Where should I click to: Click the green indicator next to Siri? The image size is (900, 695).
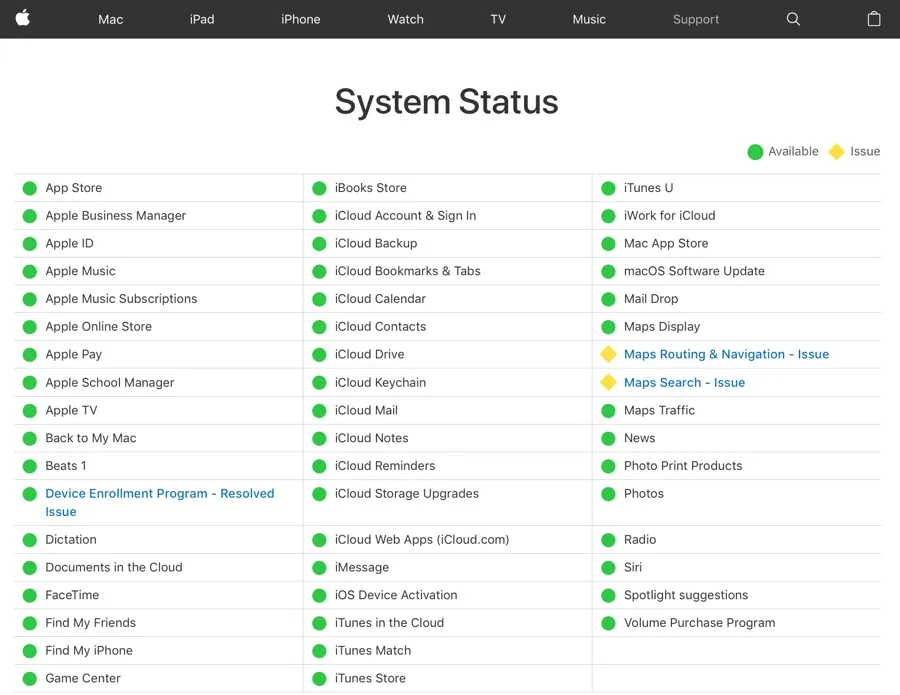coord(608,566)
